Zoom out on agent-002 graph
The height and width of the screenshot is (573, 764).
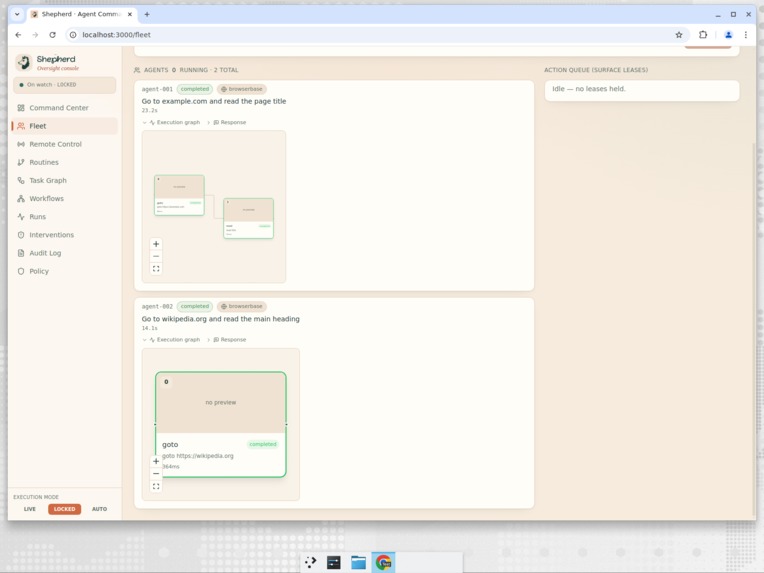156,474
